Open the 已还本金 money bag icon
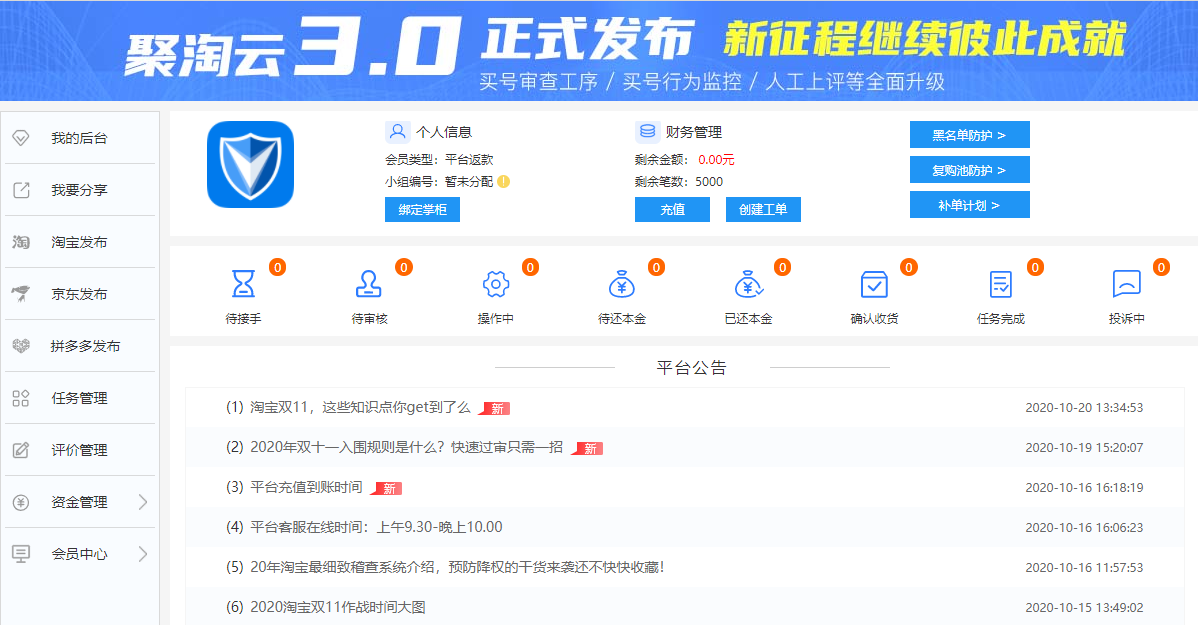Viewport: 1198px width, 625px height. click(x=749, y=283)
